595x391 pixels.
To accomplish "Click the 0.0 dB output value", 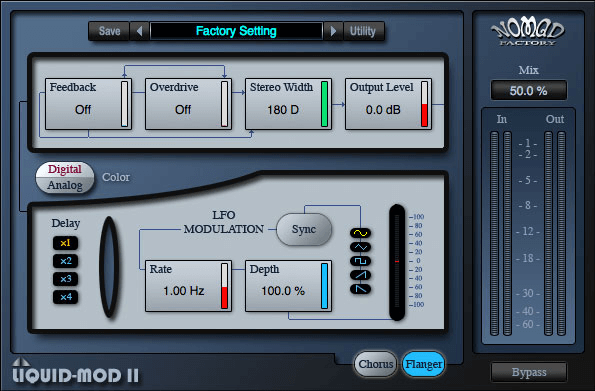I will tap(383, 110).
